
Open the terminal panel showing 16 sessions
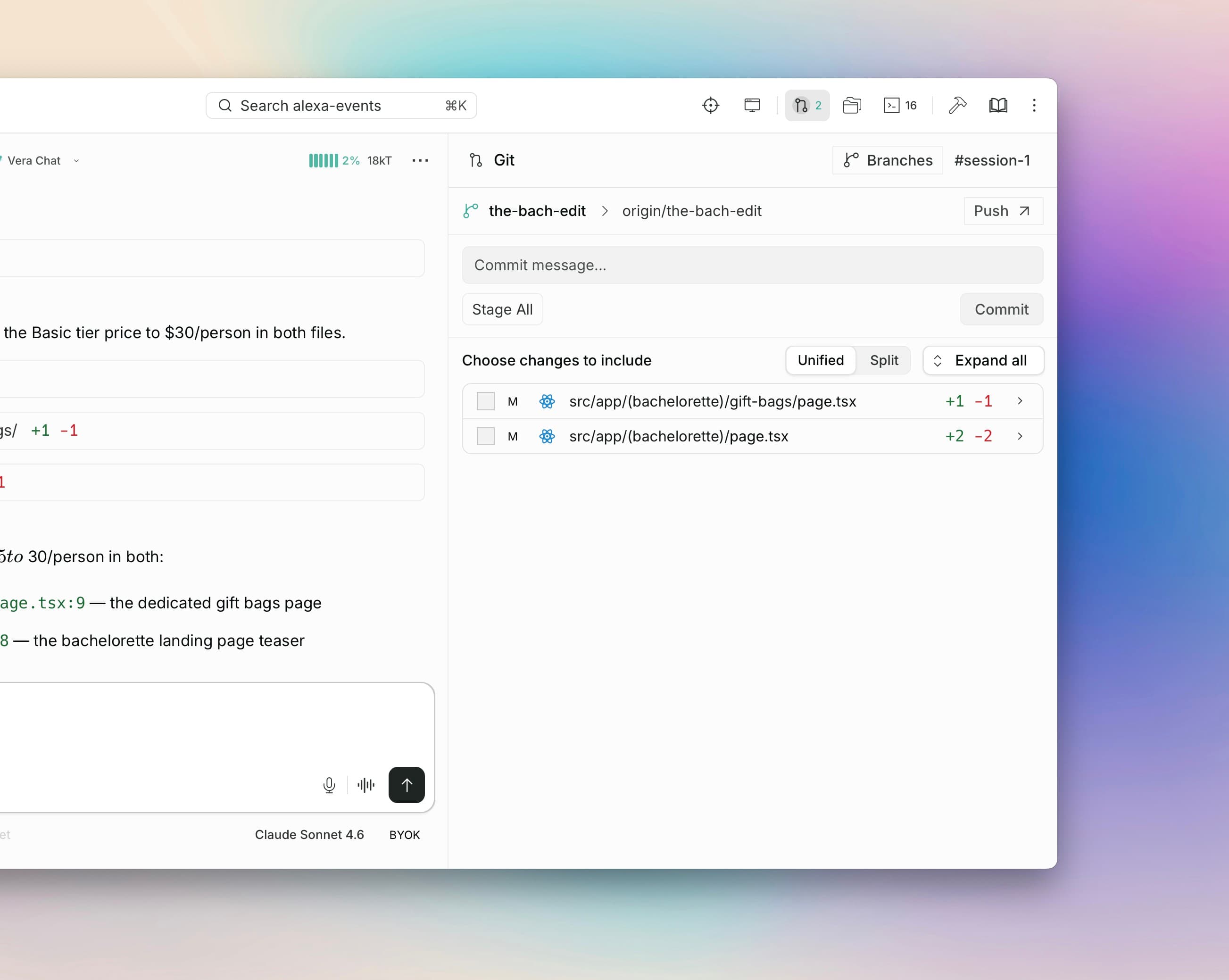pos(899,106)
